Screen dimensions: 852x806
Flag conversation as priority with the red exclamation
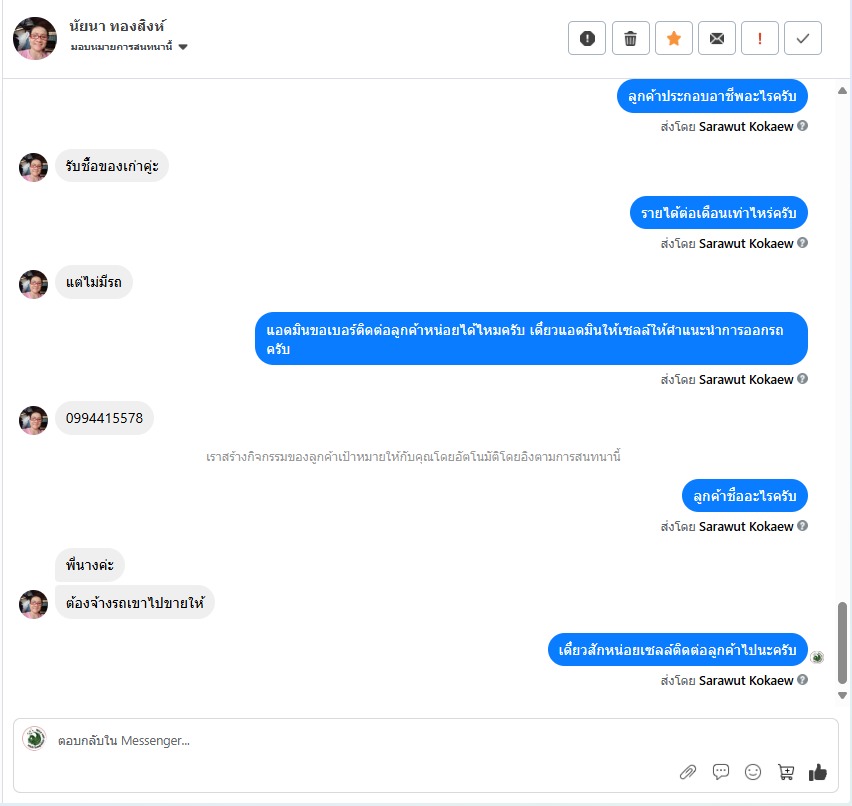pyautogui.click(x=760, y=38)
